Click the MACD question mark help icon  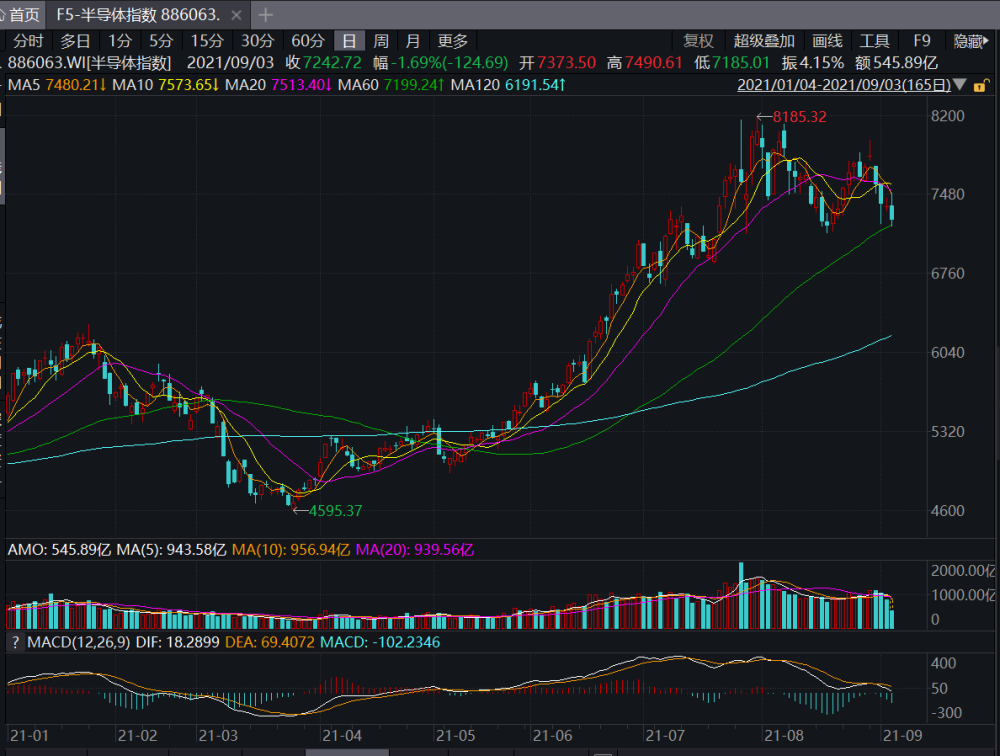[x=14, y=641]
